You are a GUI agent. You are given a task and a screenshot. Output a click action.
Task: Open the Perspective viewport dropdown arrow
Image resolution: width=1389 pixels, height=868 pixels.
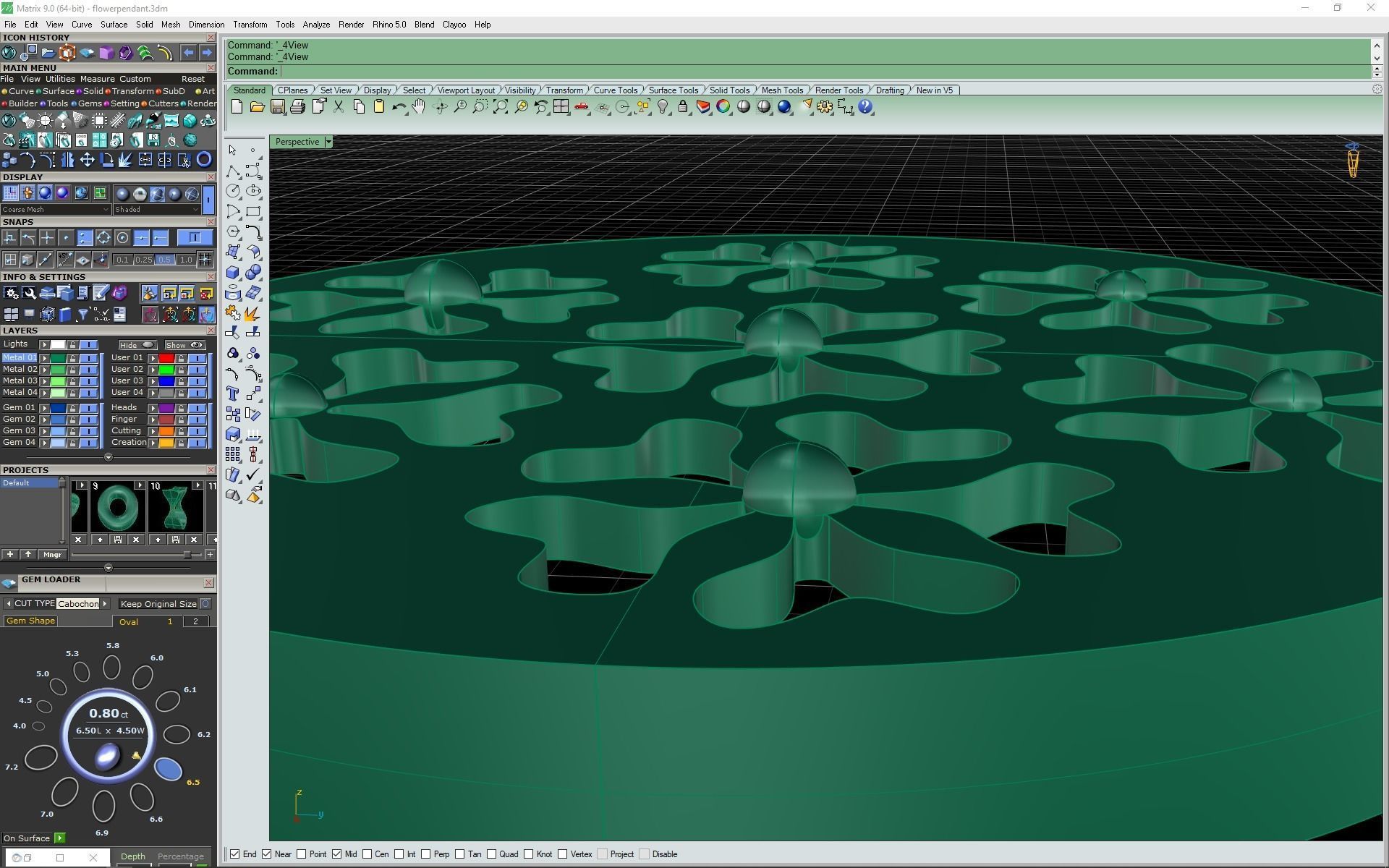coord(328,142)
